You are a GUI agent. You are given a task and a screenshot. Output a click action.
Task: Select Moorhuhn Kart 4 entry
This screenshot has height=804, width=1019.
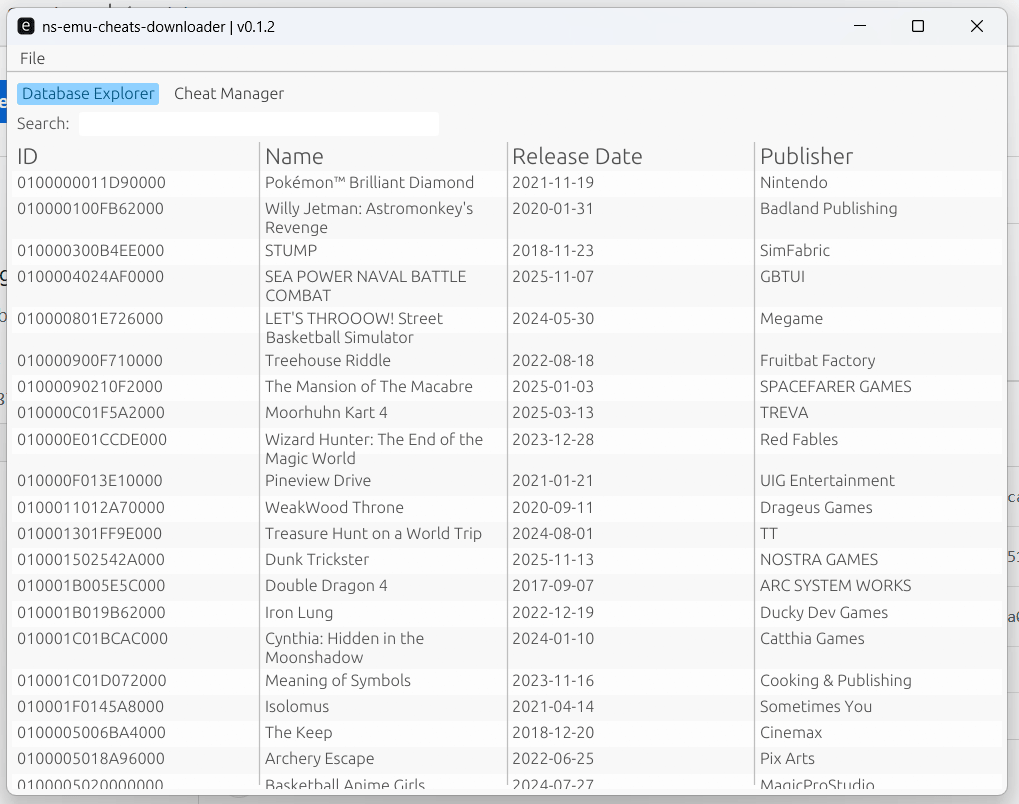click(326, 413)
